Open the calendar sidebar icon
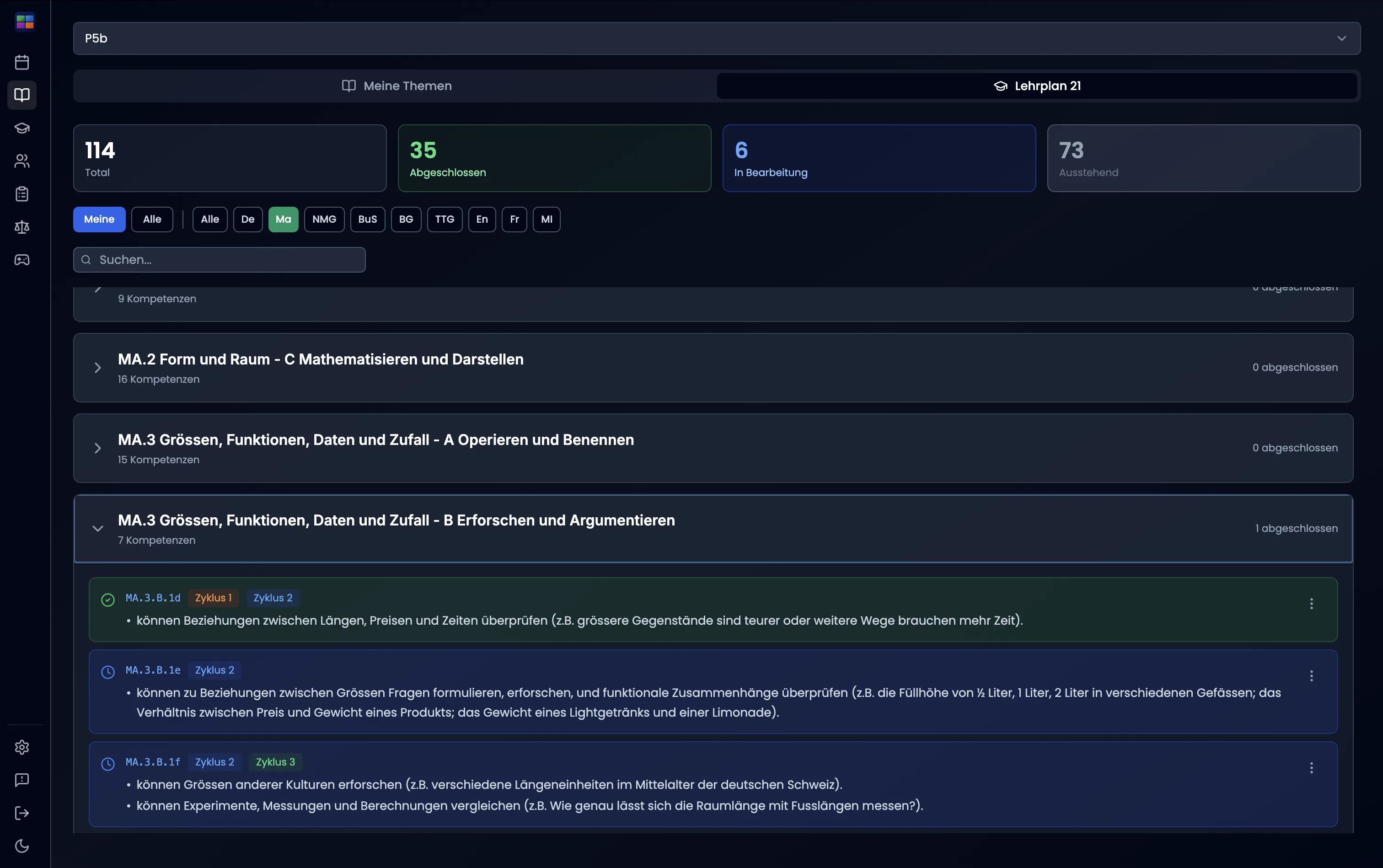The width and height of the screenshot is (1383, 868). point(22,62)
